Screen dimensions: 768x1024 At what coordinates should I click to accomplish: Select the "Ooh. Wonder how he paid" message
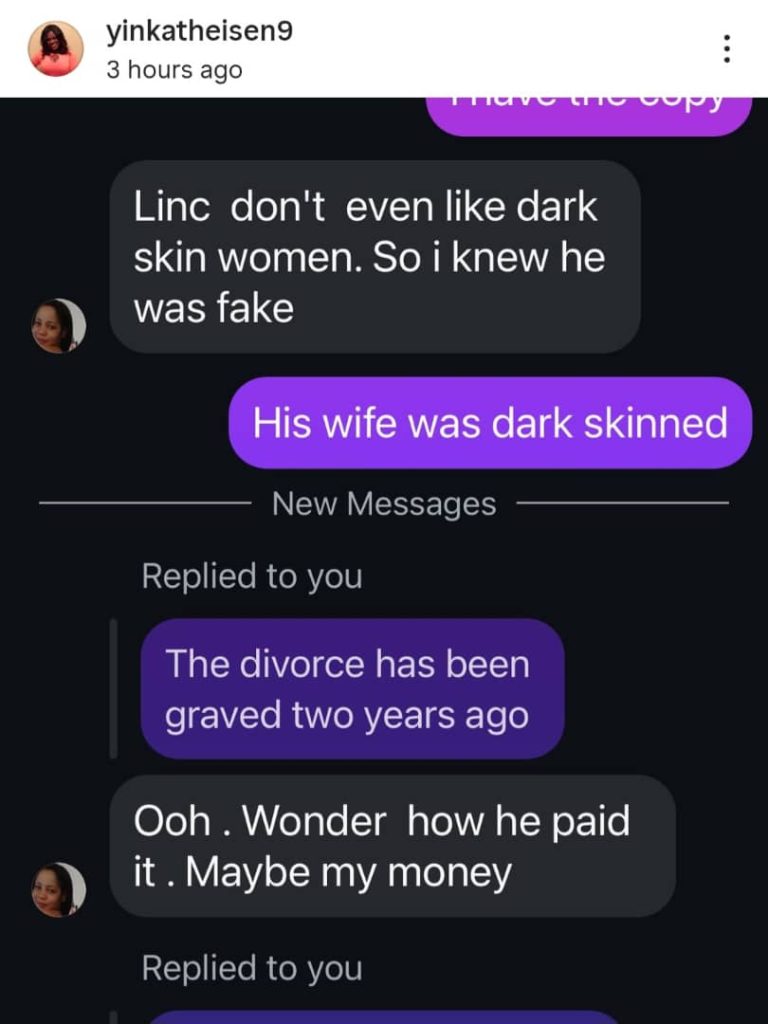tap(392, 846)
